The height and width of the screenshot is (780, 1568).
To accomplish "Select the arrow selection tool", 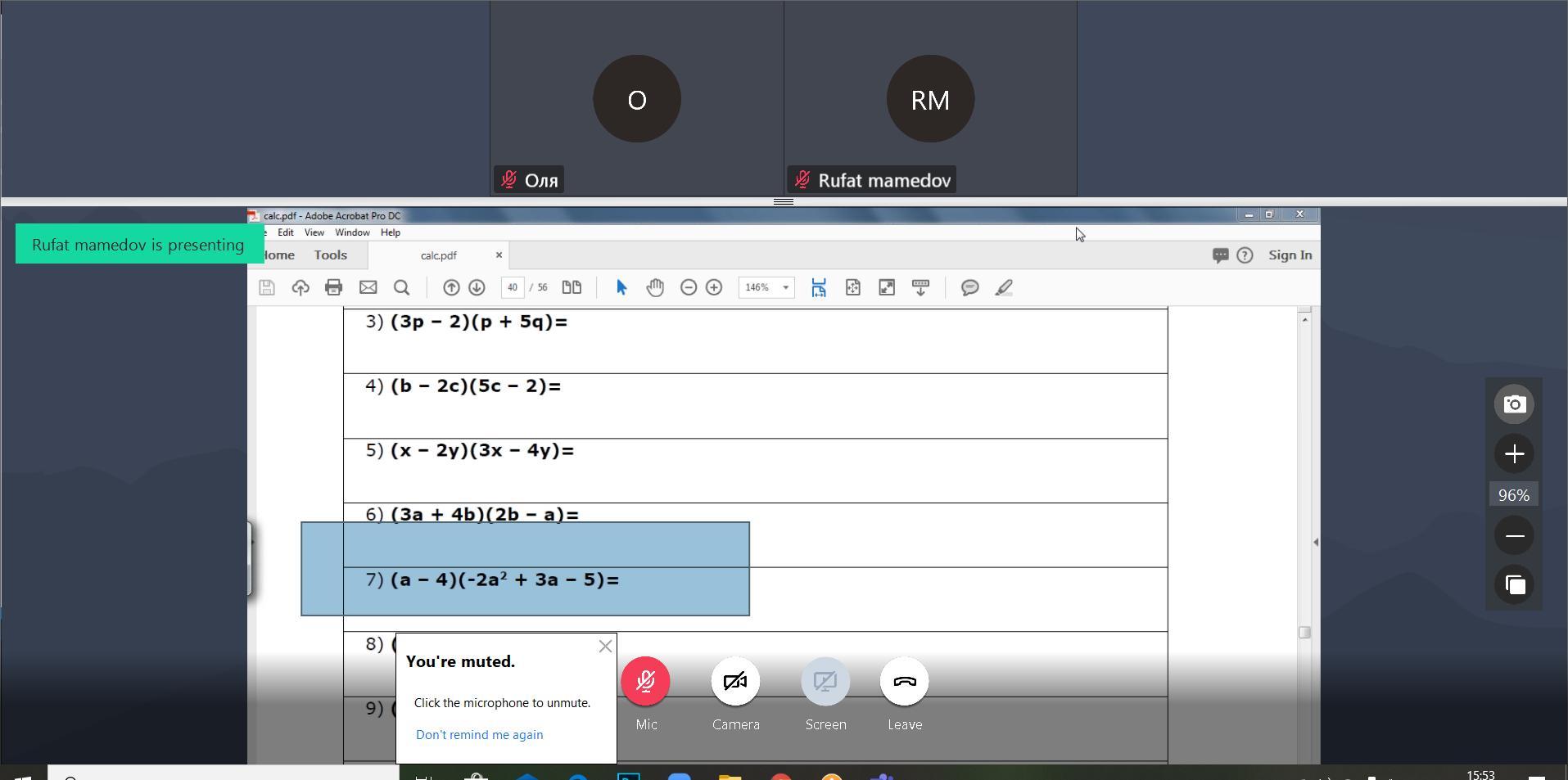I will click(621, 287).
